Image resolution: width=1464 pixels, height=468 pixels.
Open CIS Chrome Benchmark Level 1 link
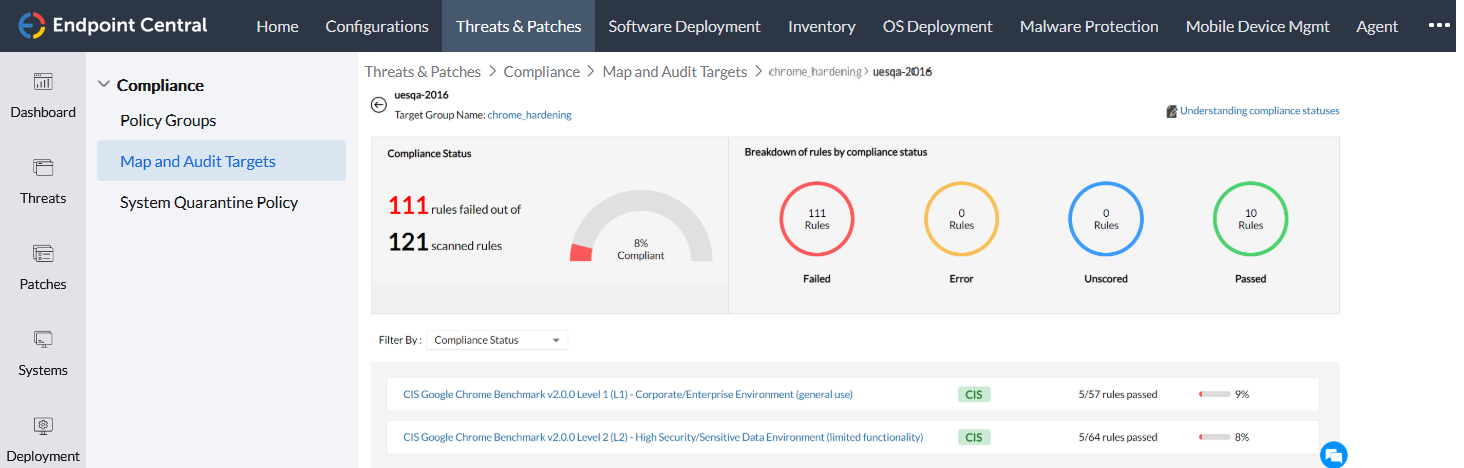pyautogui.click(x=627, y=394)
